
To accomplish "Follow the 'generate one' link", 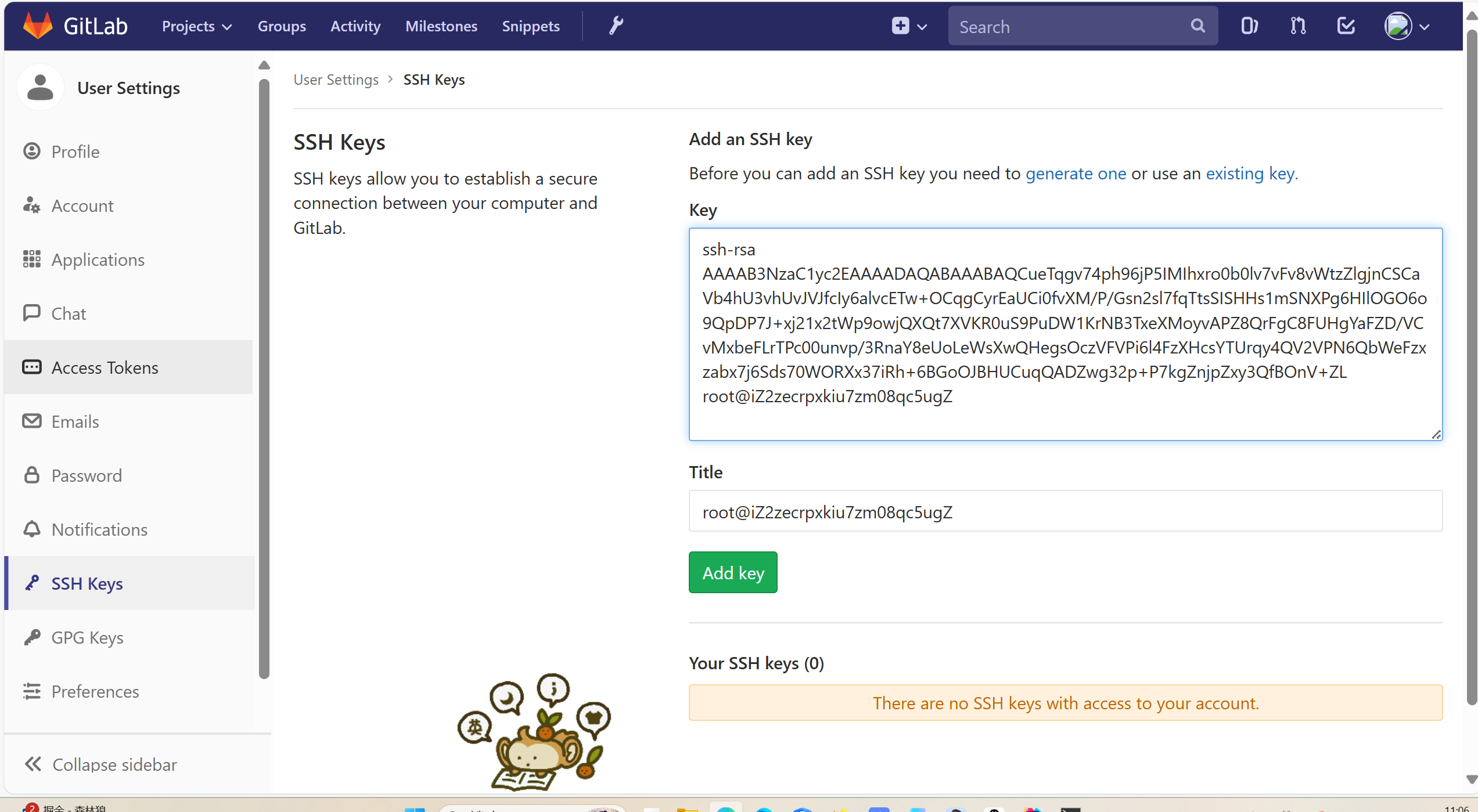I will click(1076, 173).
